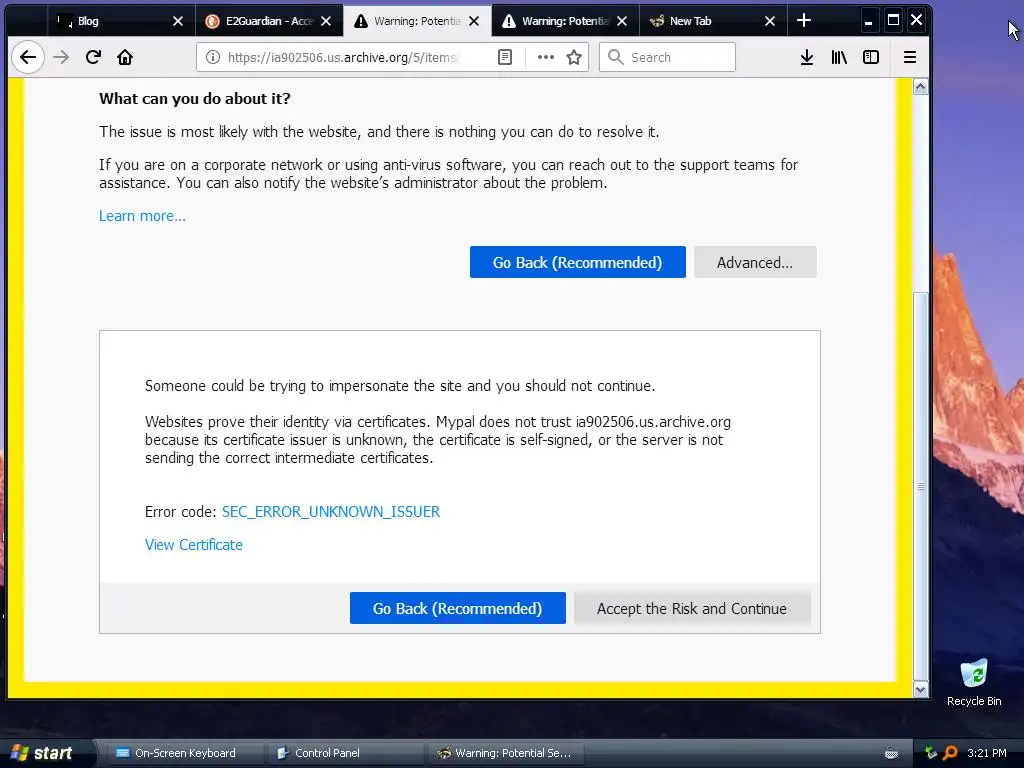The image size is (1024, 768).
Task: Click the lower Go Back (Recommended) button
Action: [457, 608]
